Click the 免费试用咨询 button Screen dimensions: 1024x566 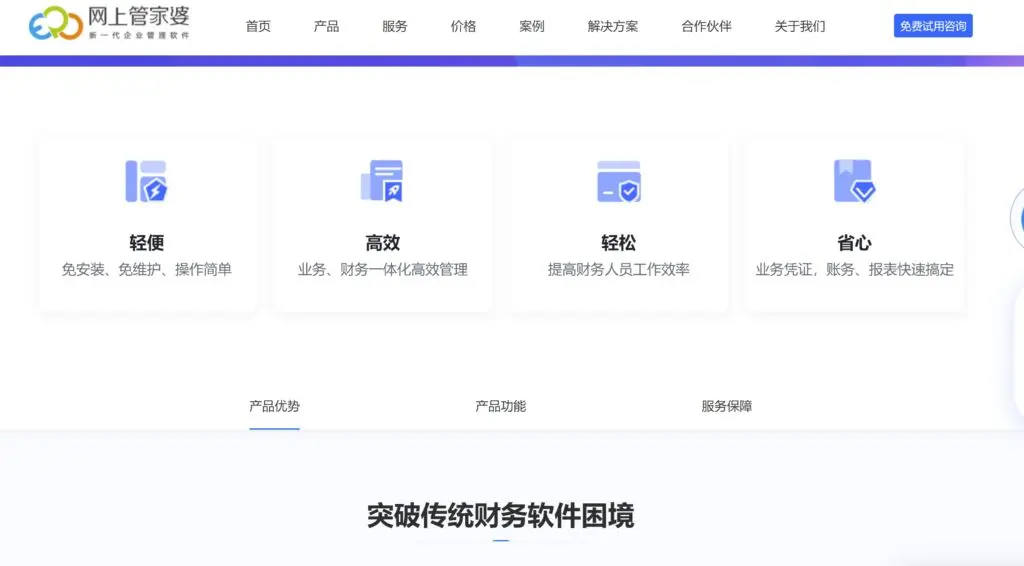click(933, 25)
